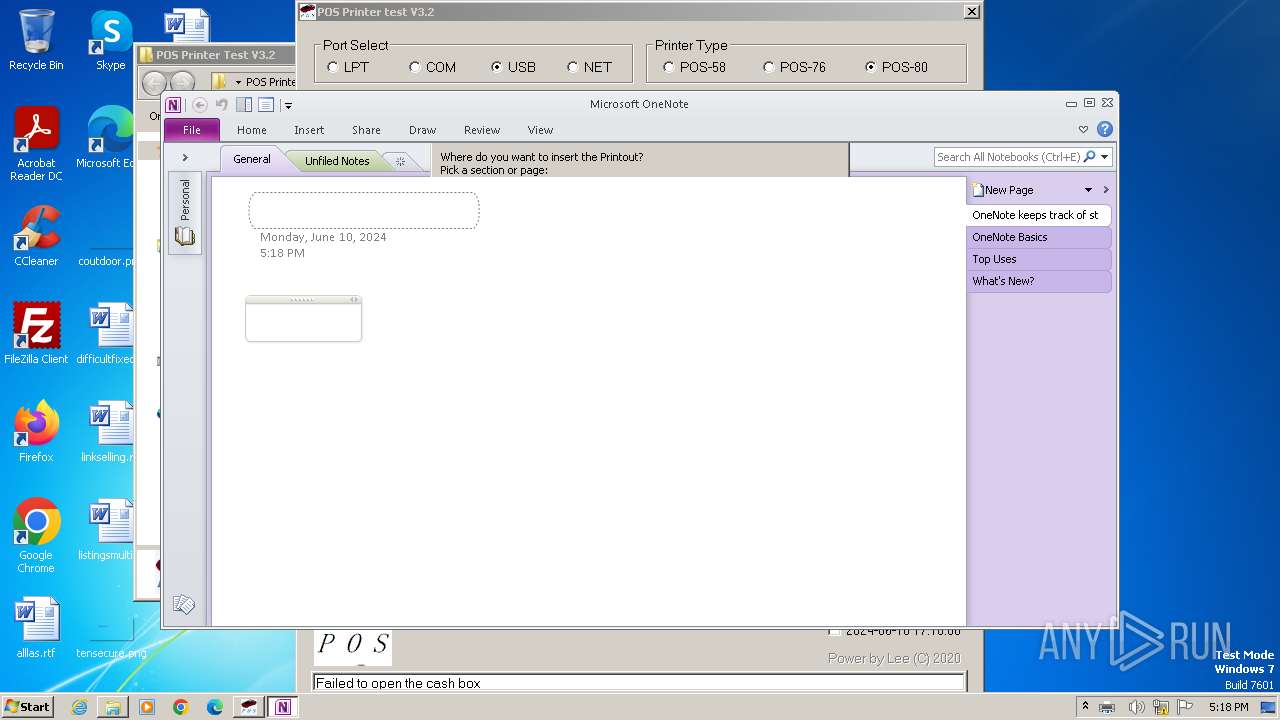
Task: Open the File tab in OneNote
Action: (191, 130)
